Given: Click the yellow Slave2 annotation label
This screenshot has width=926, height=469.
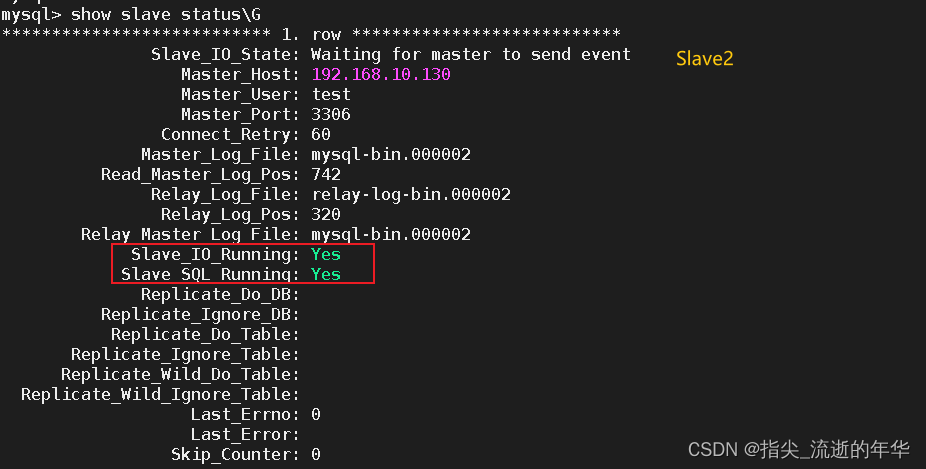Looking at the screenshot, I should [x=705, y=58].
